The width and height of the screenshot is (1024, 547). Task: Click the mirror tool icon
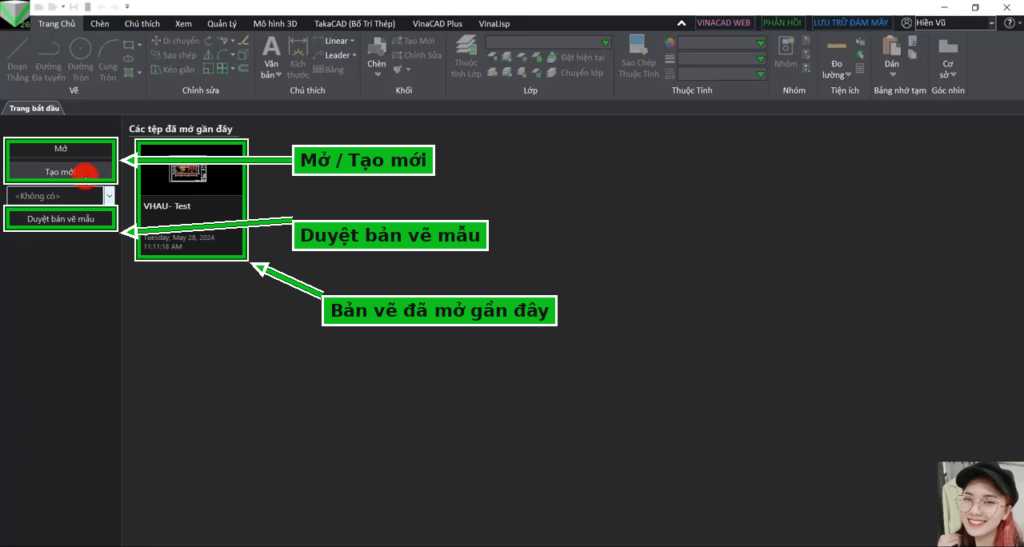(208, 55)
